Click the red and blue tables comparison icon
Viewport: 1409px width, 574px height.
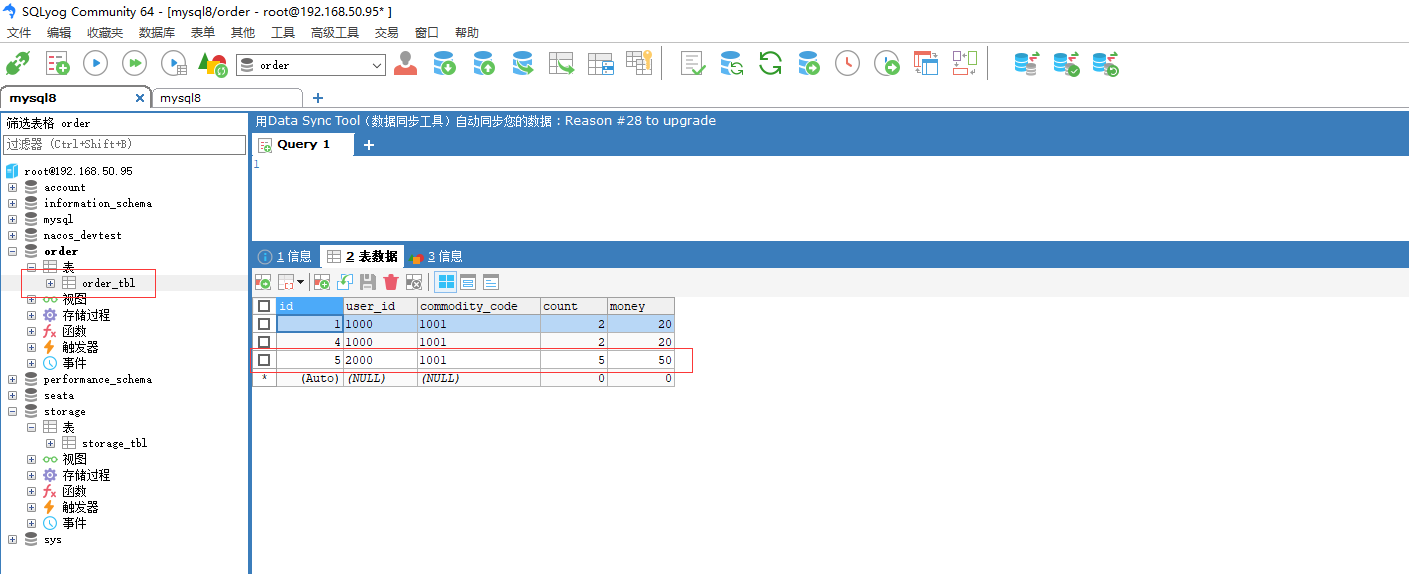[x=926, y=64]
